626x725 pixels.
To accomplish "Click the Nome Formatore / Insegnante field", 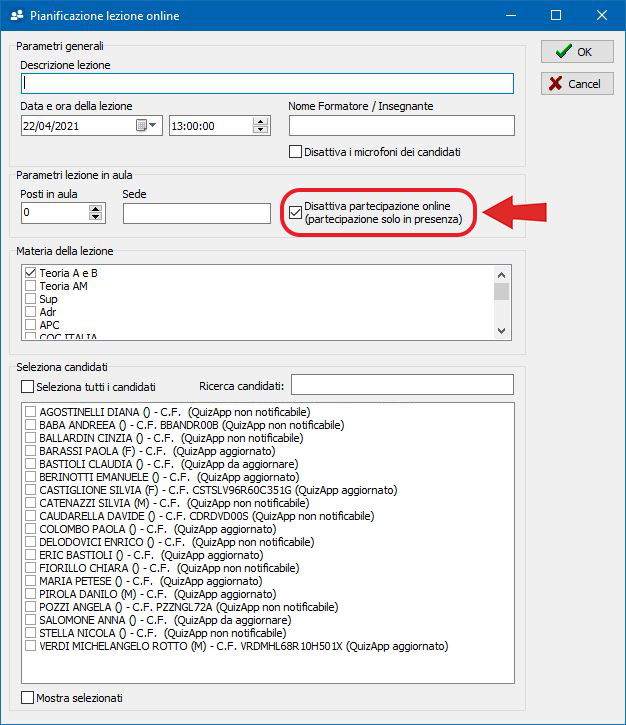I will pyautogui.click(x=401, y=125).
